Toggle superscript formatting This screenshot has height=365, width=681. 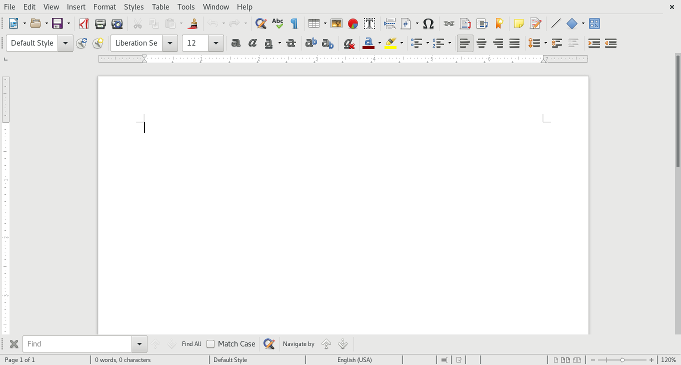(311, 43)
